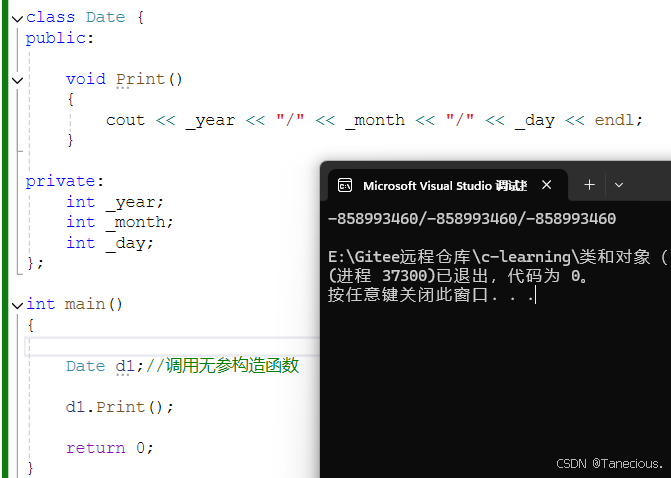Click the console line 按任意键关闭此窗口
Screen dimensions: 671x478
click(431, 294)
